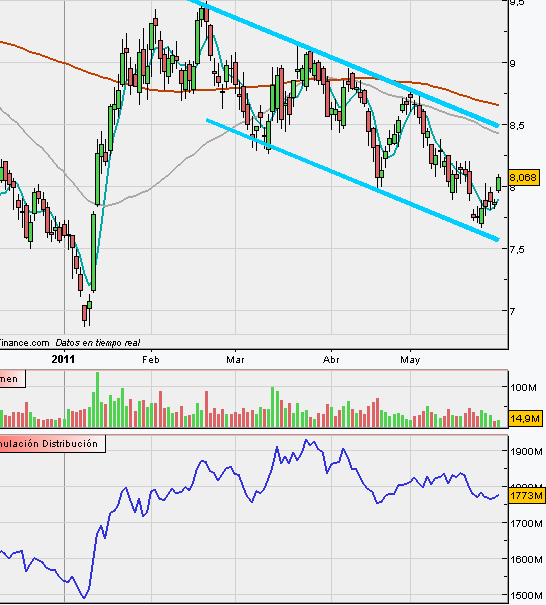Click the 1700M indicator axis label
Viewport: 546px width, 605px height.
[526, 524]
